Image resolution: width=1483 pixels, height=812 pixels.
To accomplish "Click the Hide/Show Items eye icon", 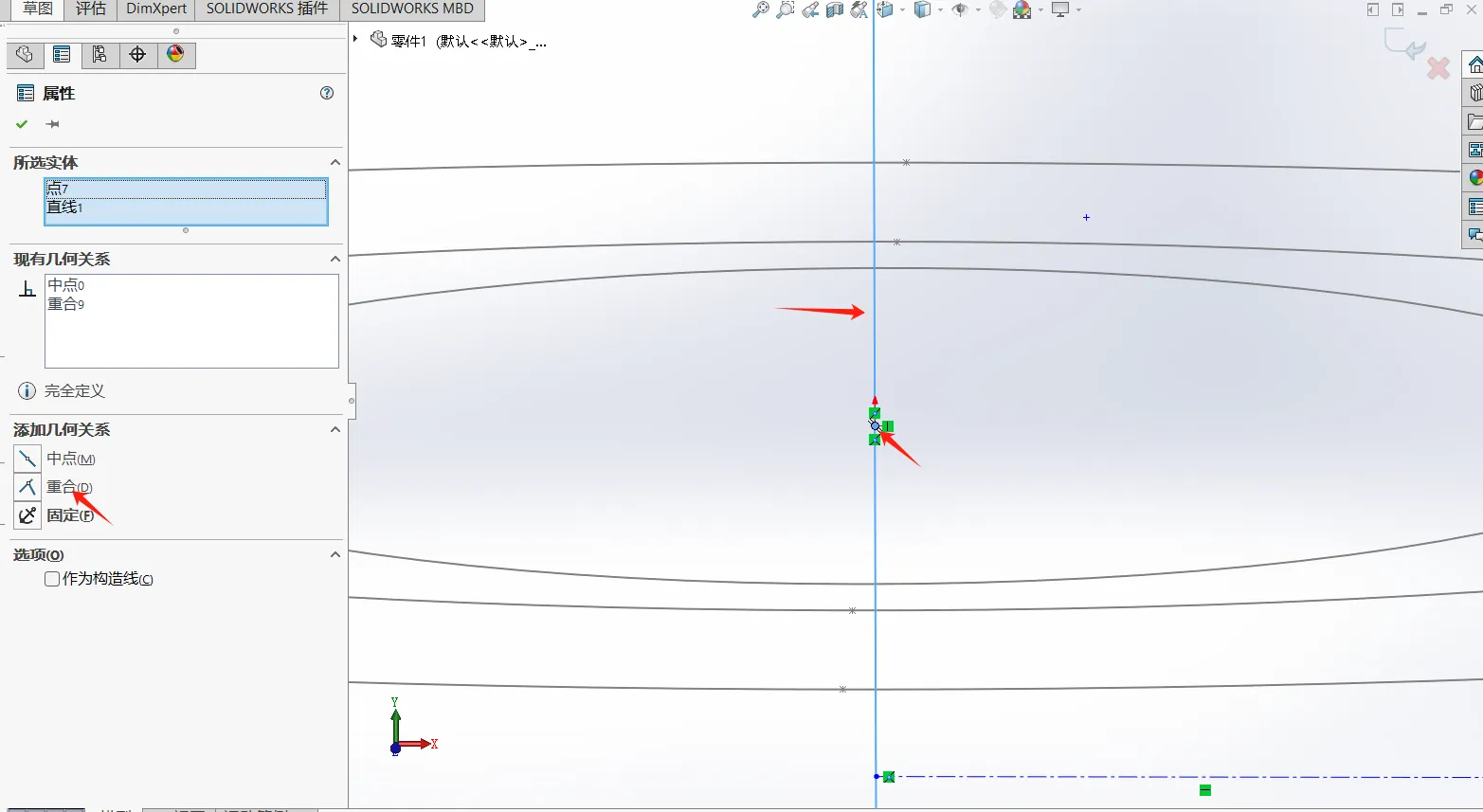I will (x=960, y=9).
